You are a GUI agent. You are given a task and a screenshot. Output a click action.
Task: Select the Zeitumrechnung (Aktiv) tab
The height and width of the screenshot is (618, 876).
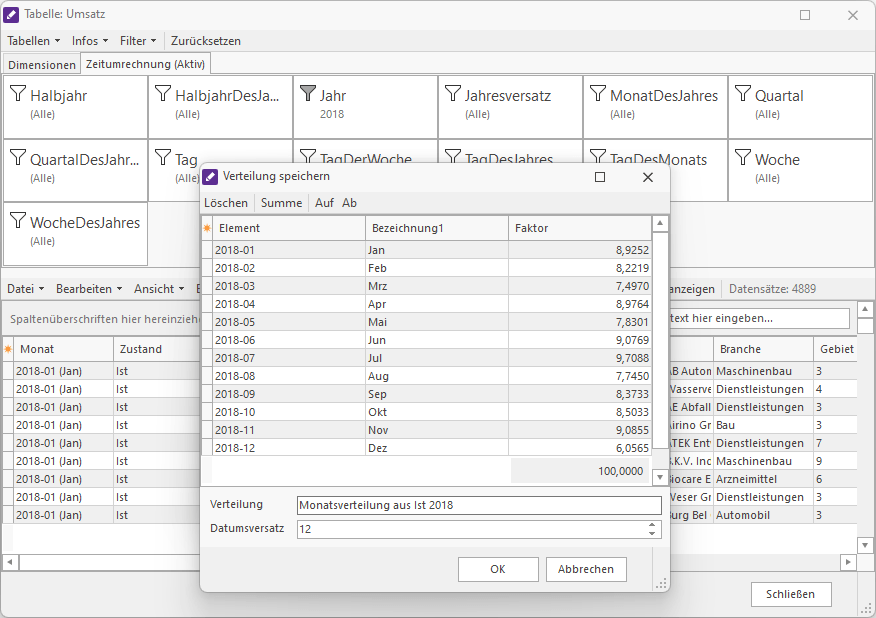[x=145, y=65]
